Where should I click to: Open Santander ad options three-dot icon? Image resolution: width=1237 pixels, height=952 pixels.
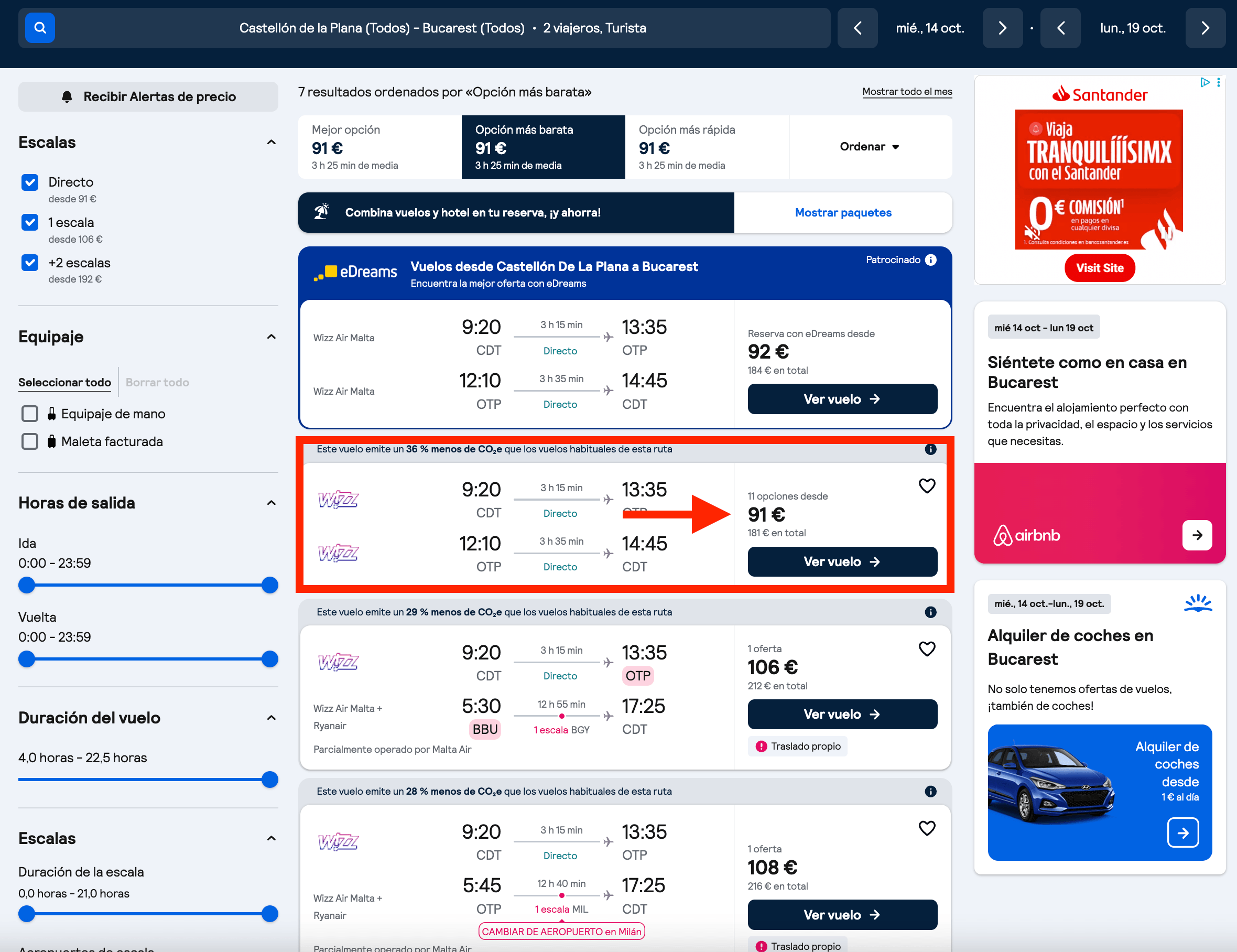point(1218,83)
